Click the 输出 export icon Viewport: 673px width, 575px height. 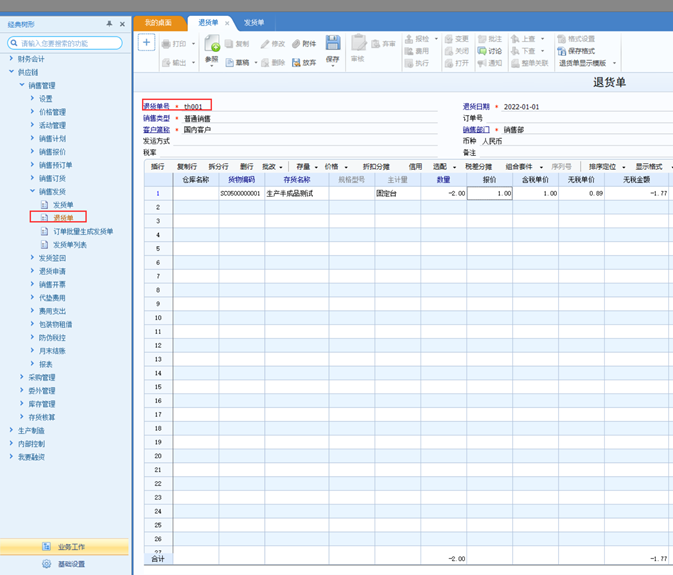tap(166, 63)
